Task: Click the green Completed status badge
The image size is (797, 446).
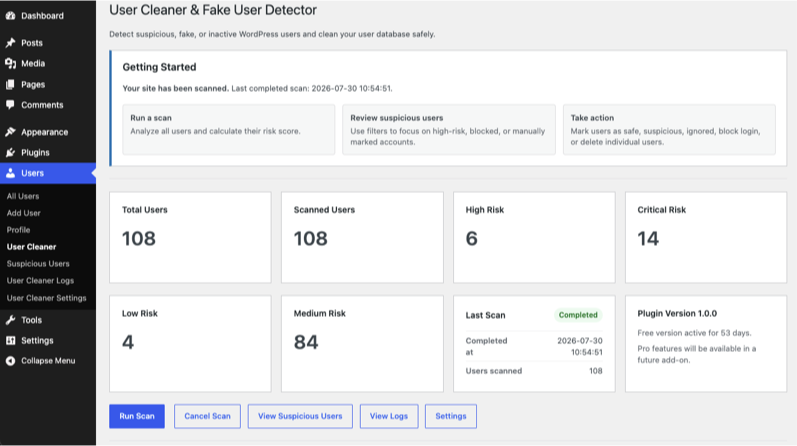Action: (578, 315)
